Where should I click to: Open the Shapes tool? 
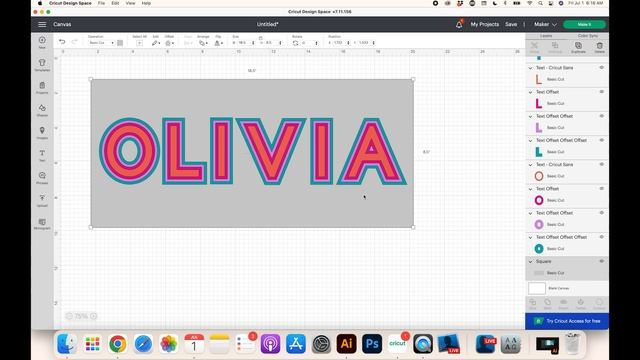[x=42, y=110]
